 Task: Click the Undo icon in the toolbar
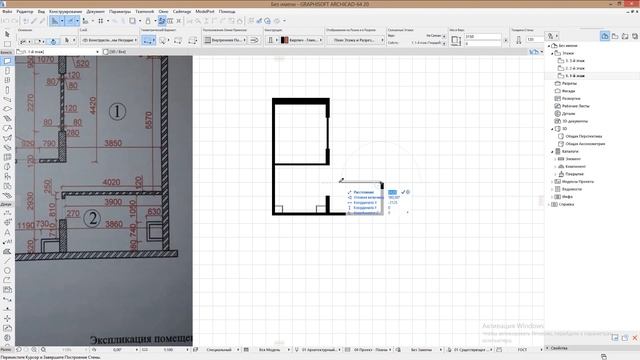coord(5,21)
